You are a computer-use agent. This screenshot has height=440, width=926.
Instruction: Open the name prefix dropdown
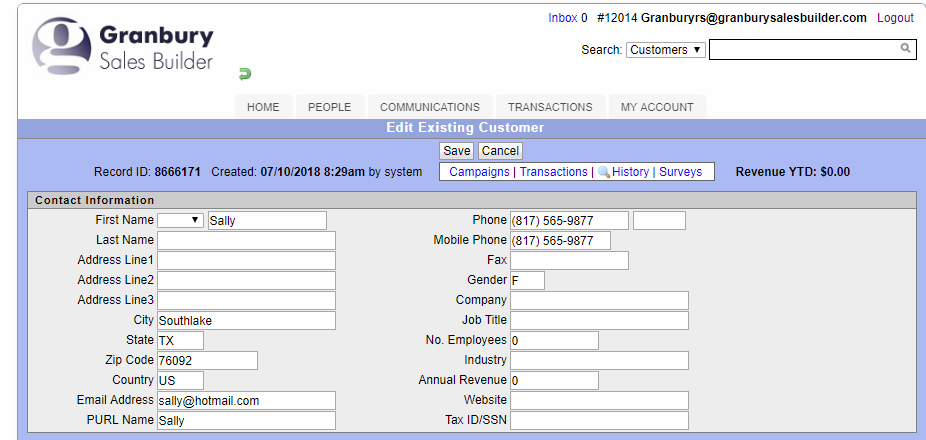click(181, 220)
